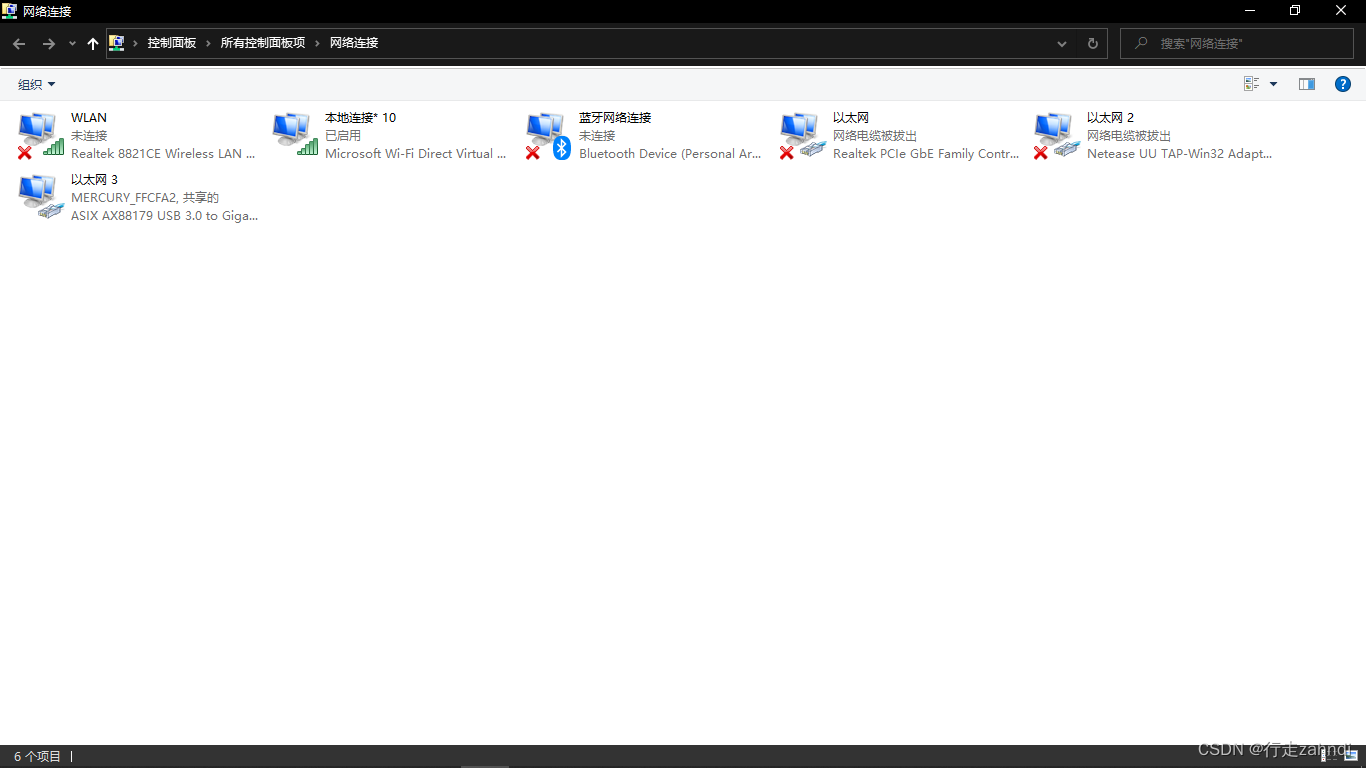Screen dimensions: 1366x768
Task: Minimize the 网络连接 window
Action: click(1249, 11)
